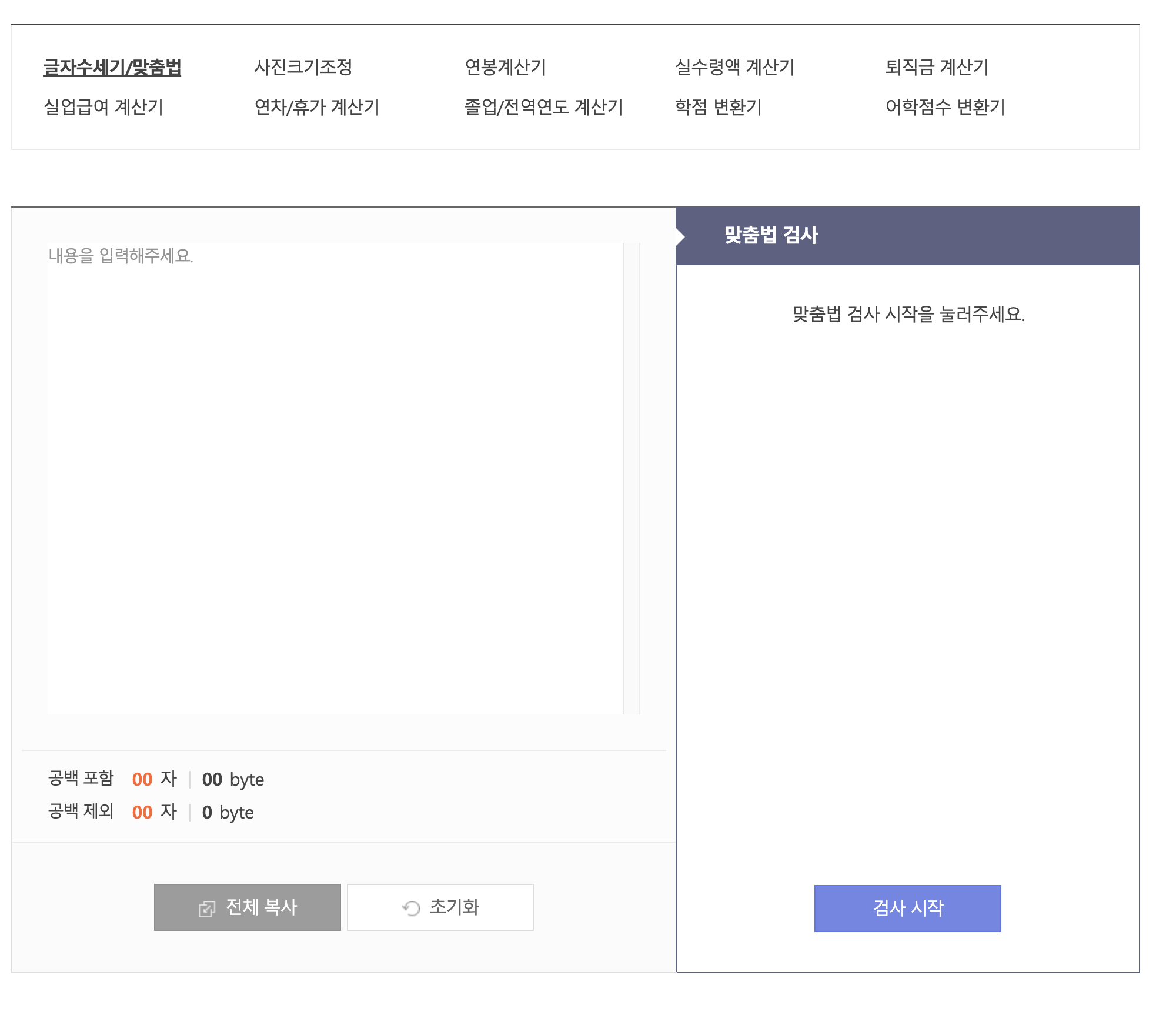
Task: Click 졸업/전역연도 계산기 link
Action: point(543,107)
